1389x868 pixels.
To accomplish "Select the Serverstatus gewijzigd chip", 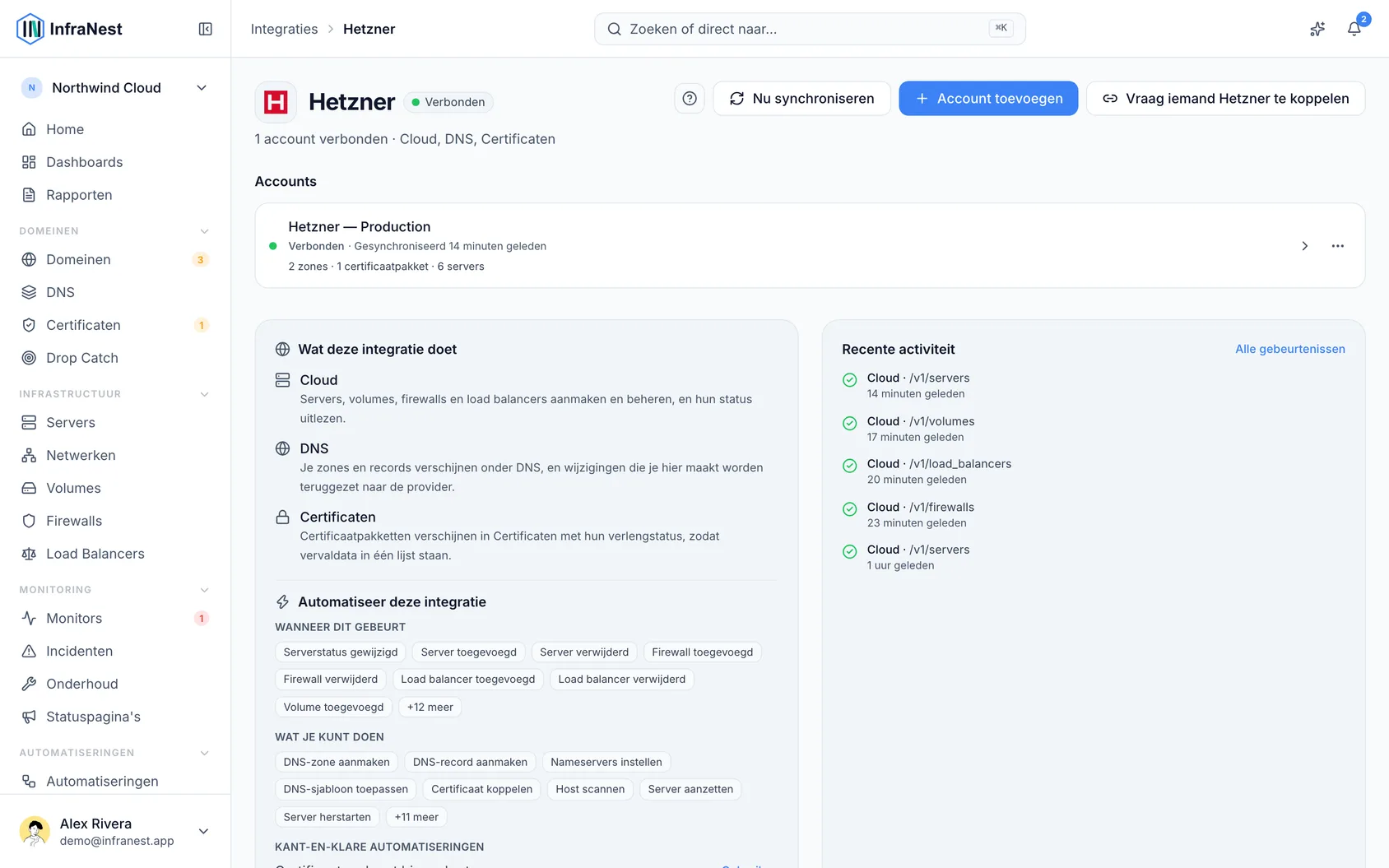I will (341, 652).
